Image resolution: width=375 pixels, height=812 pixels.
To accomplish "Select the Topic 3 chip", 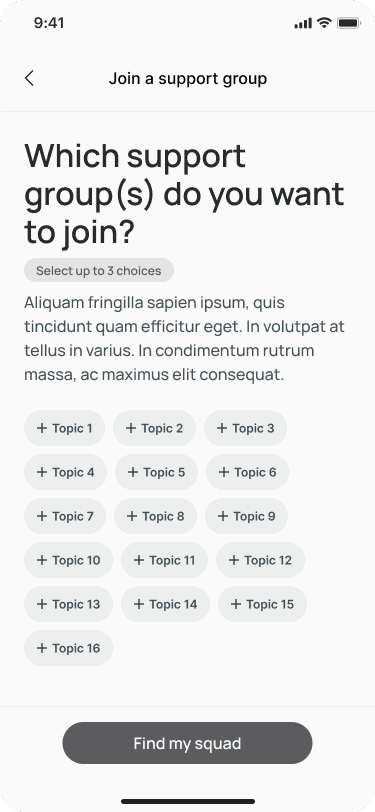I will point(246,428).
